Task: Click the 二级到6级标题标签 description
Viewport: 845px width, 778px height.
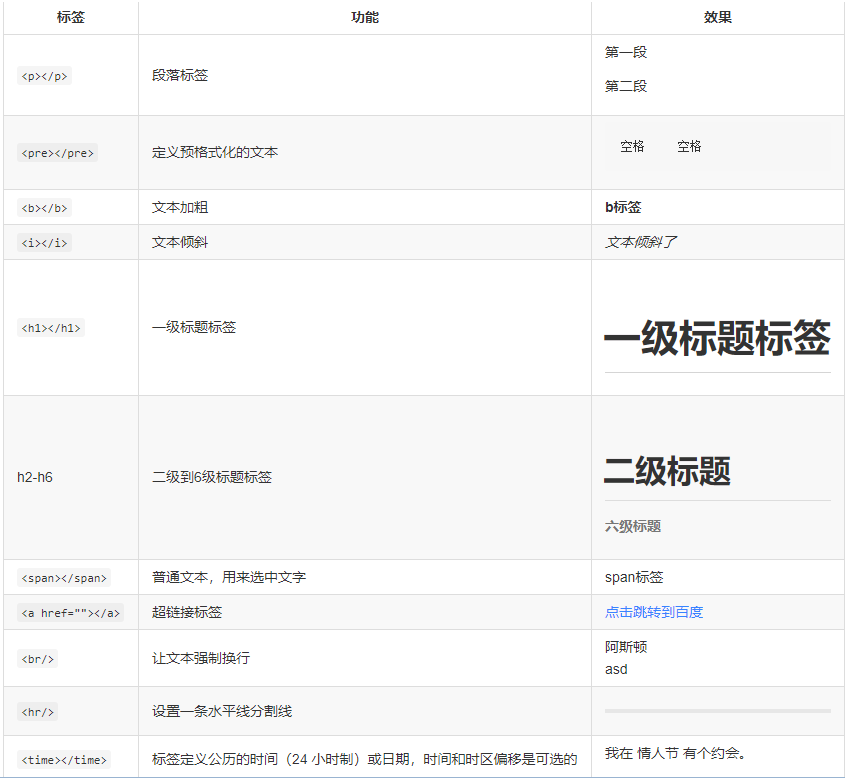Action: coord(212,477)
